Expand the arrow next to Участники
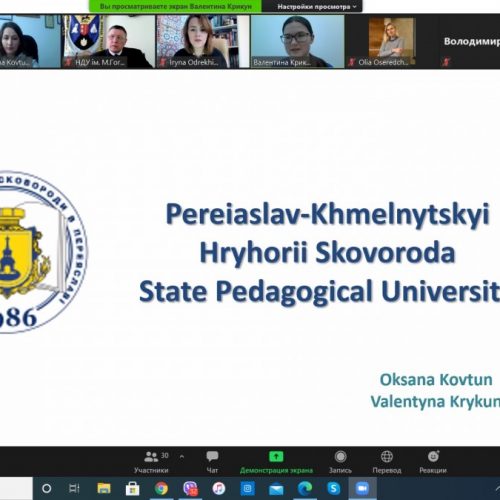 click(182, 457)
